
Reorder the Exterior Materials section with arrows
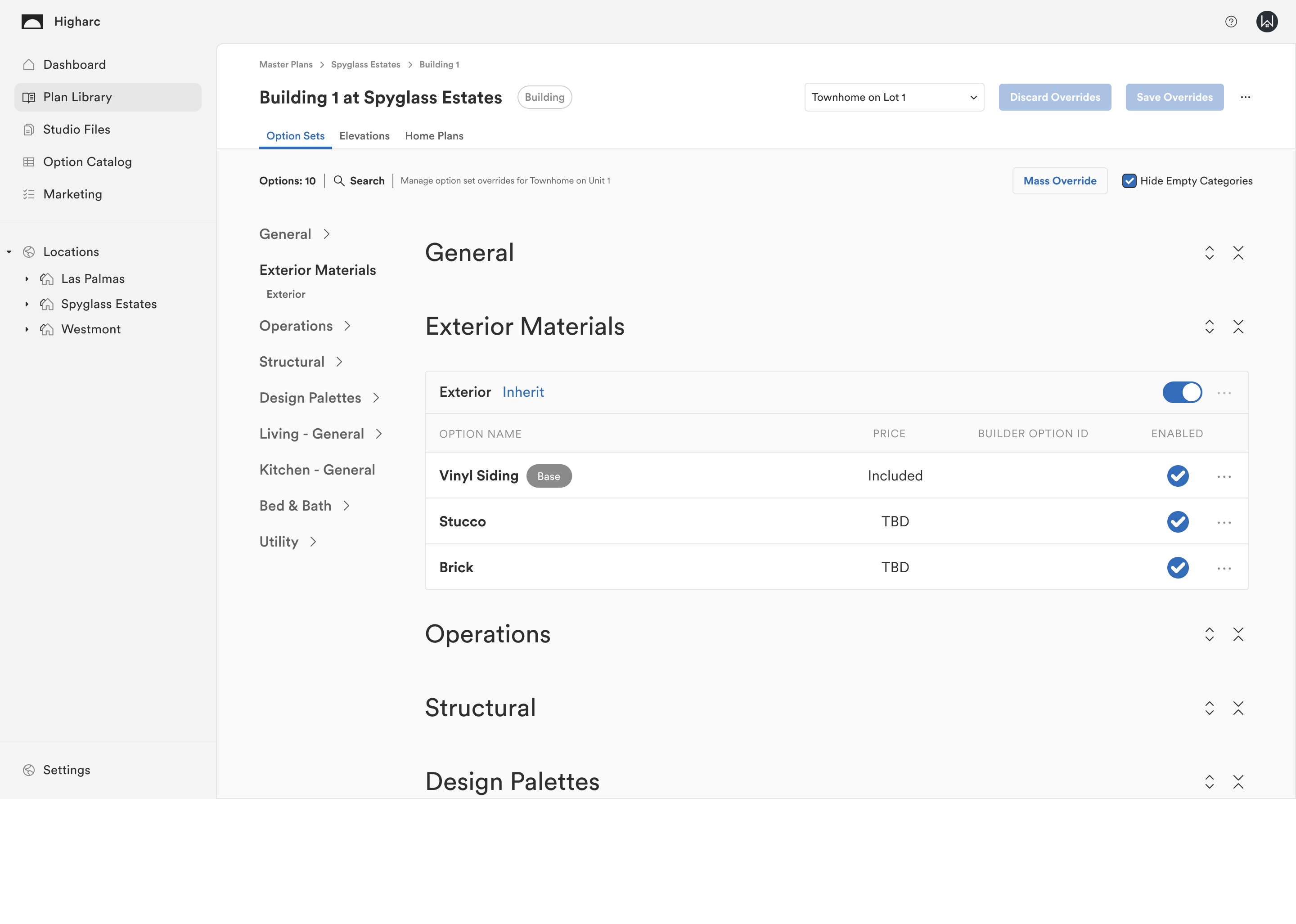point(1209,327)
